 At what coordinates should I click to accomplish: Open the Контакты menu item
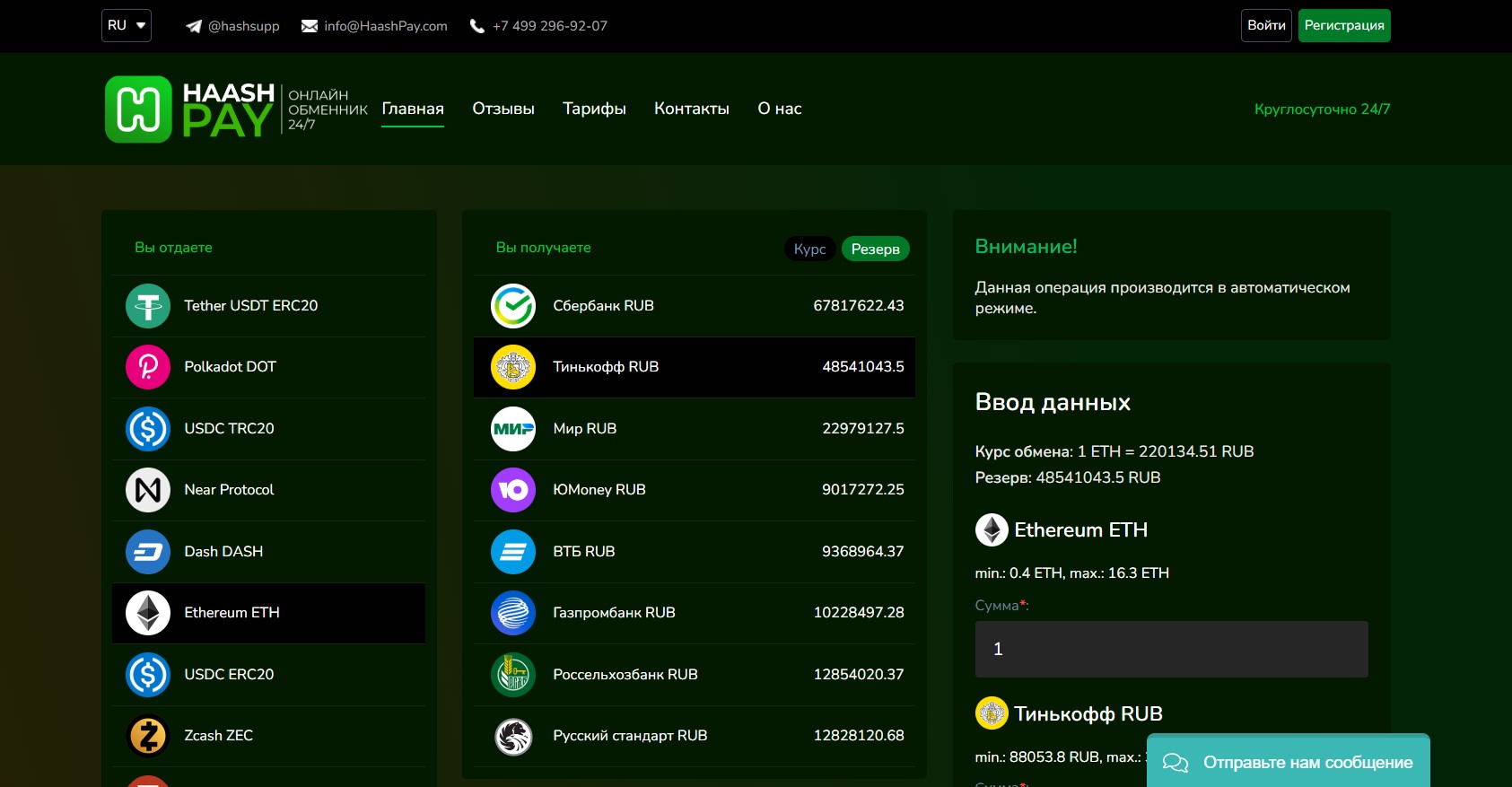(692, 109)
